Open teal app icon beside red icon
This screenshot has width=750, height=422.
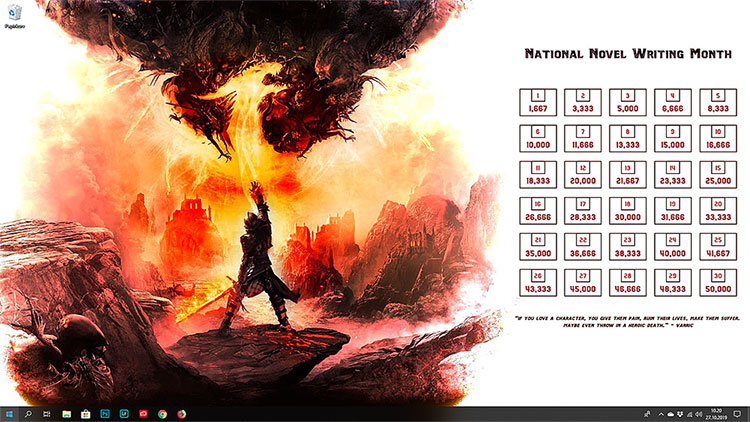pyautogui.click(x=124, y=414)
